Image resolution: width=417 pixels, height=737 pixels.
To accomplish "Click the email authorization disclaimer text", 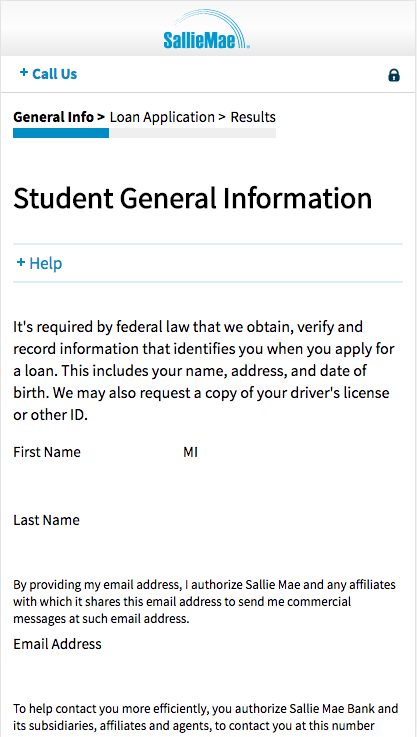I will 205,602.
